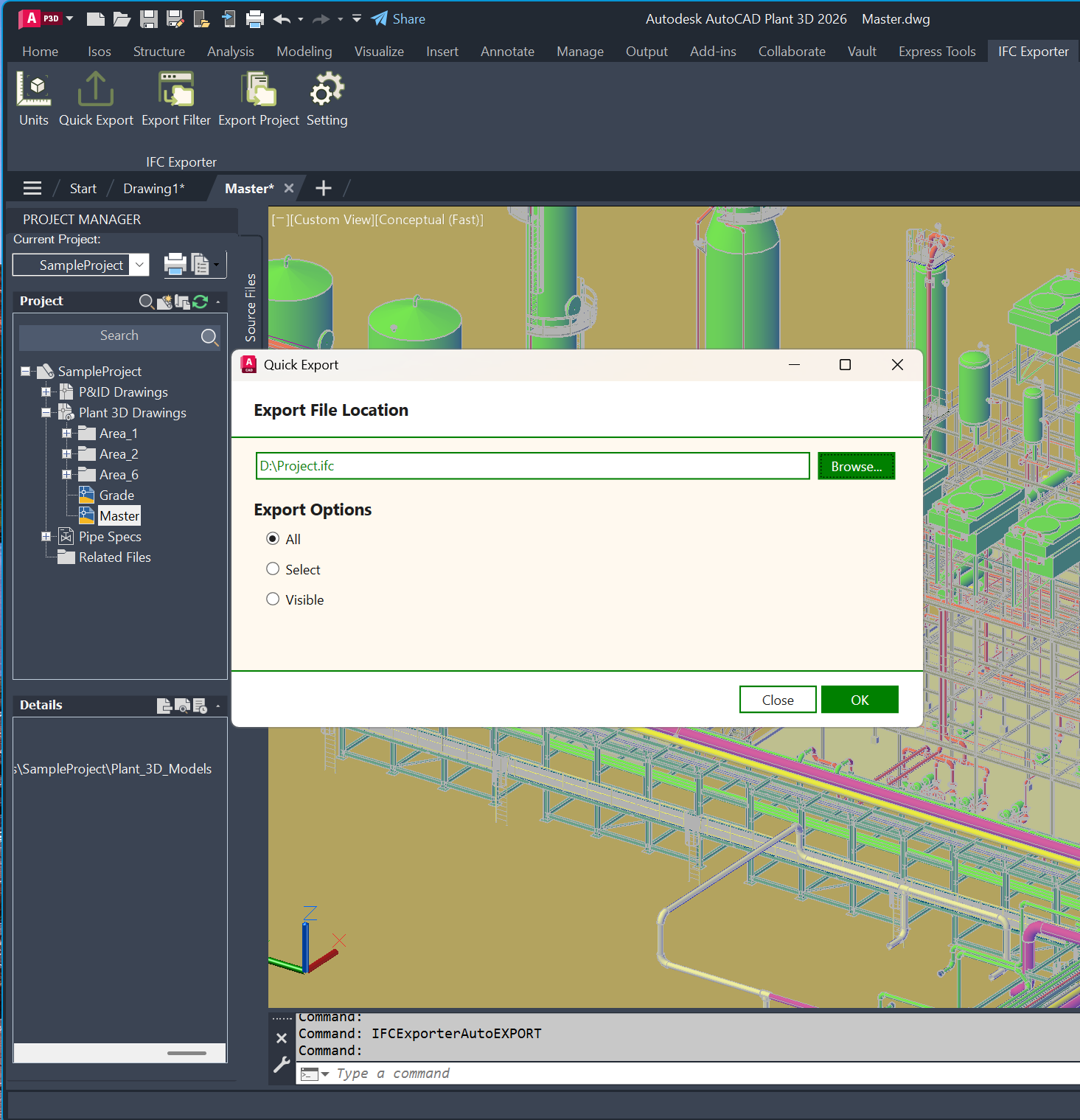1080x1120 pixels.
Task: Click the Browse button
Action: 856,467
